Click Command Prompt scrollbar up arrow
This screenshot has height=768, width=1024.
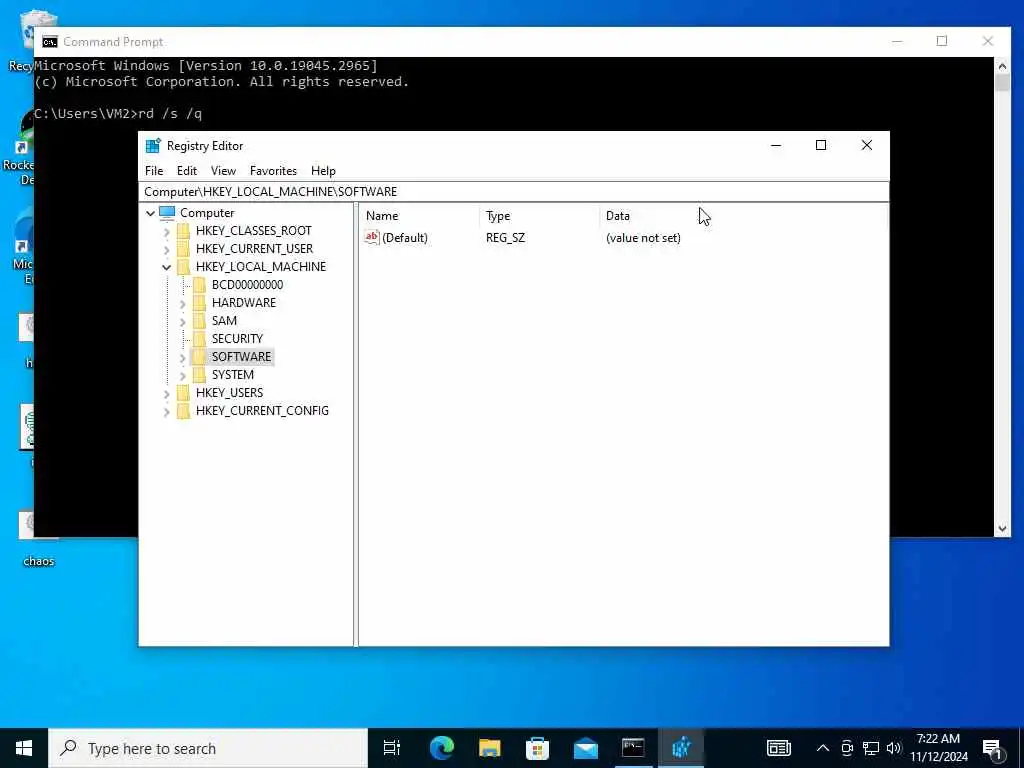point(1002,65)
